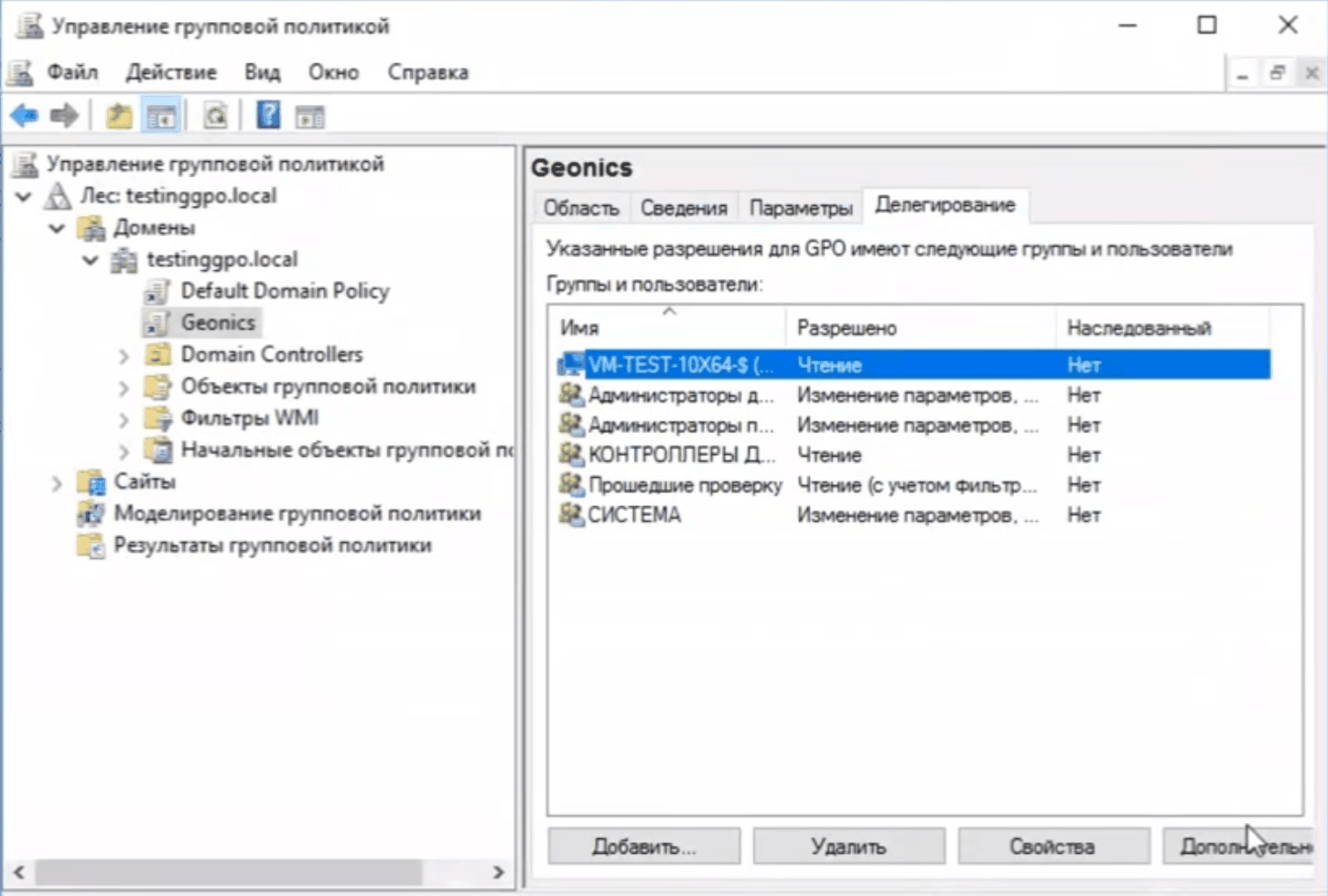The height and width of the screenshot is (896, 1328).
Task: Open the Действие menu
Action: pyautogui.click(x=171, y=72)
